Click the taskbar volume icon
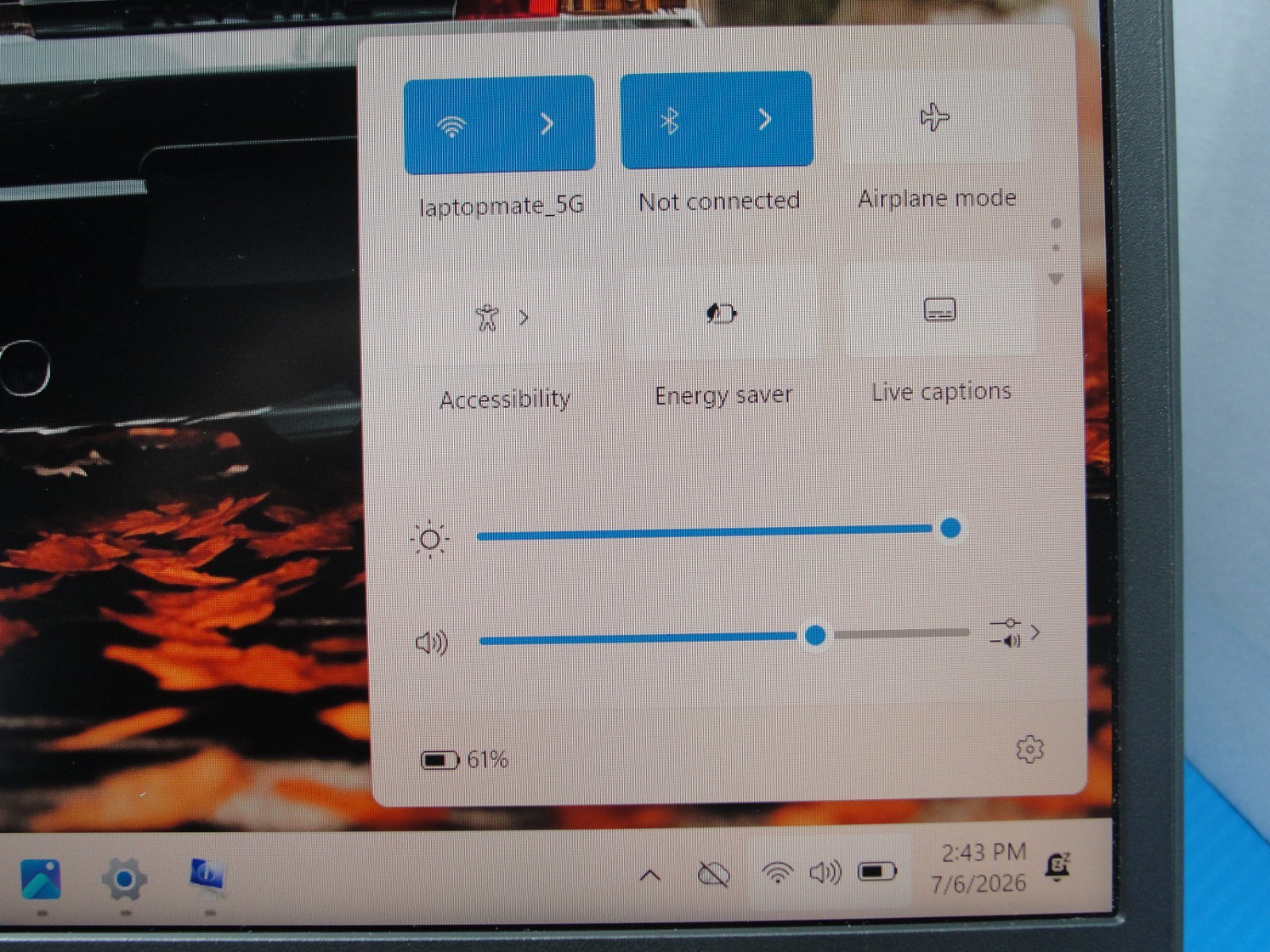This screenshot has width=1270, height=952. tap(825, 873)
